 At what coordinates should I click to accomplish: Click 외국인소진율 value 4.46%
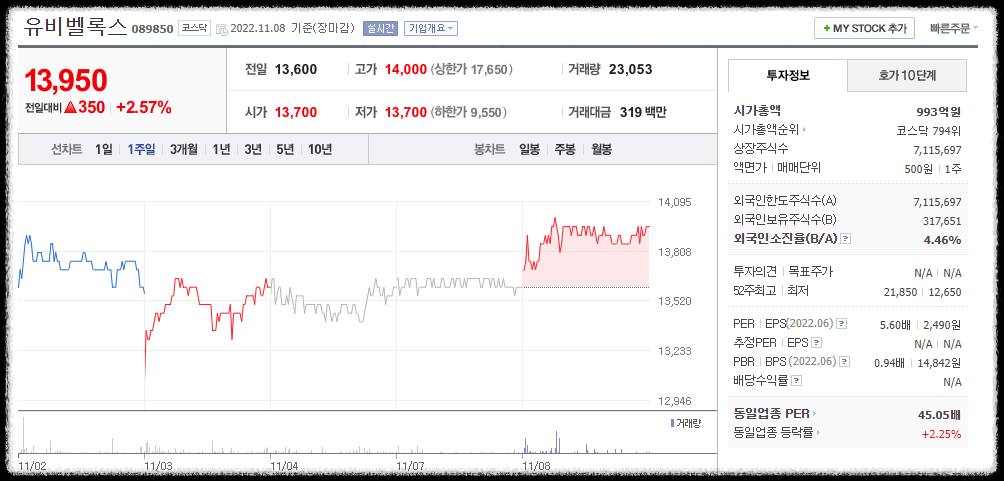tap(943, 240)
